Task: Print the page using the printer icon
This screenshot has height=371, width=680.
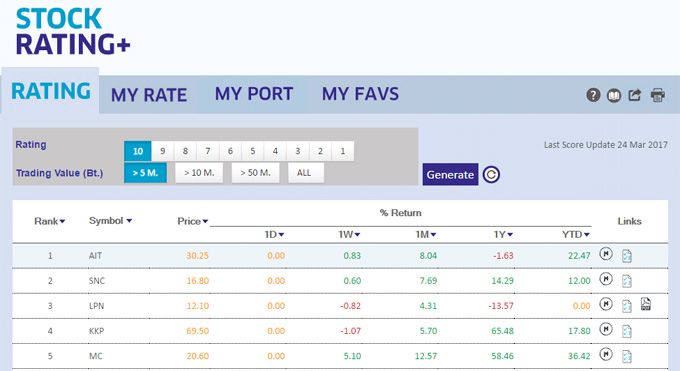Action: pyautogui.click(x=657, y=95)
